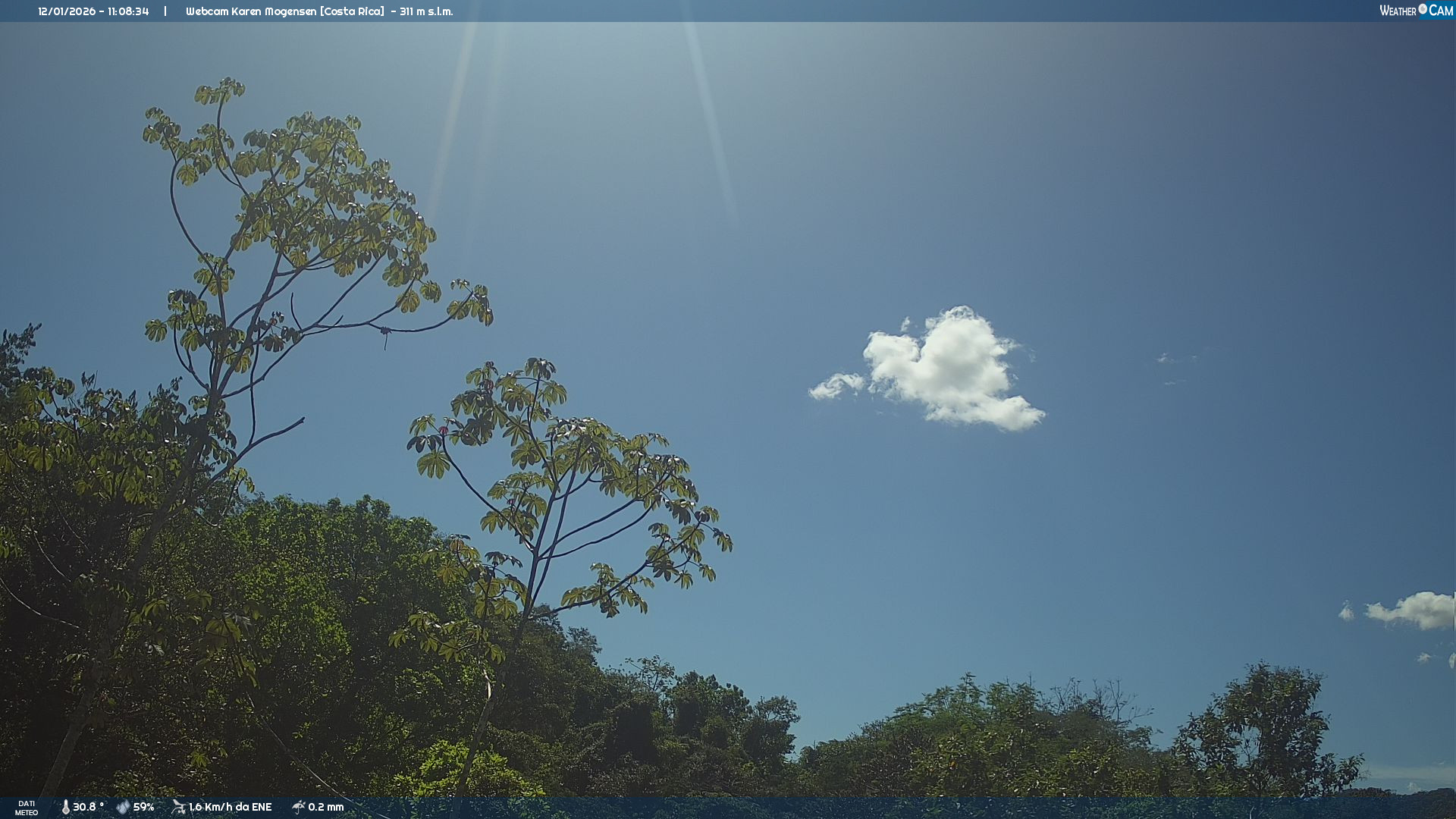Click the 0.2 mm rainfall value

click(326, 808)
